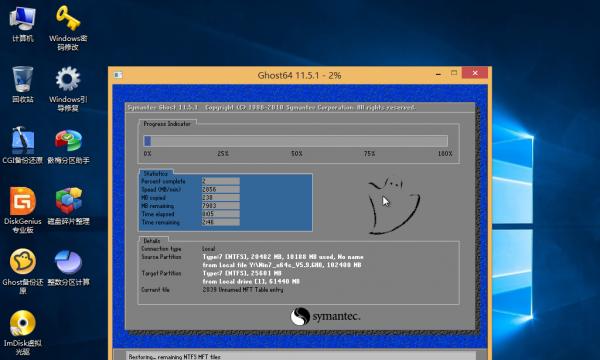Click the Ghost64 window system menu icon
The height and width of the screenshot is (360, 600).
tap(118, 75)
